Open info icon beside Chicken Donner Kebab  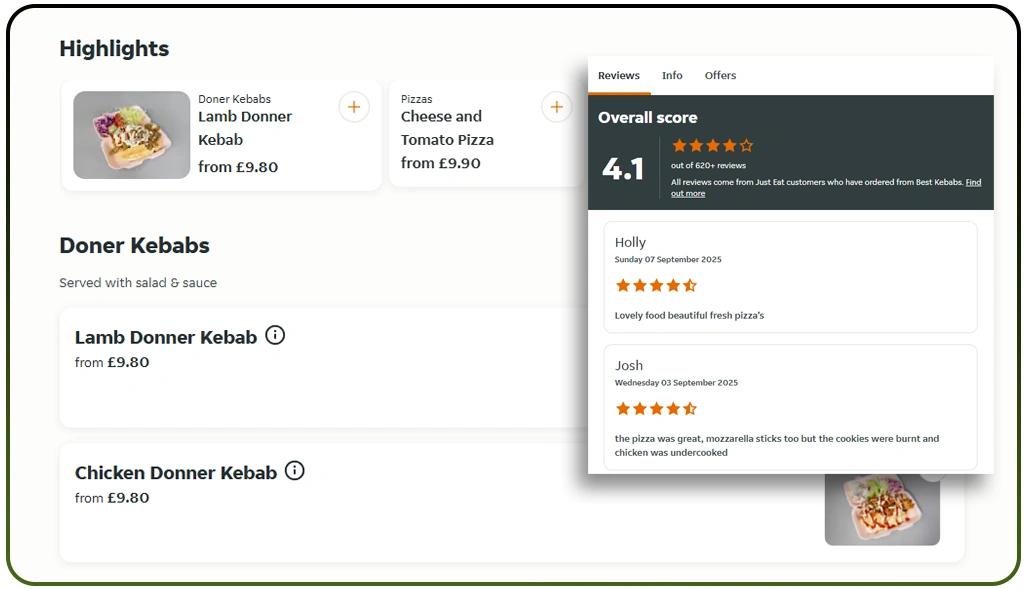tap(295, 471)
